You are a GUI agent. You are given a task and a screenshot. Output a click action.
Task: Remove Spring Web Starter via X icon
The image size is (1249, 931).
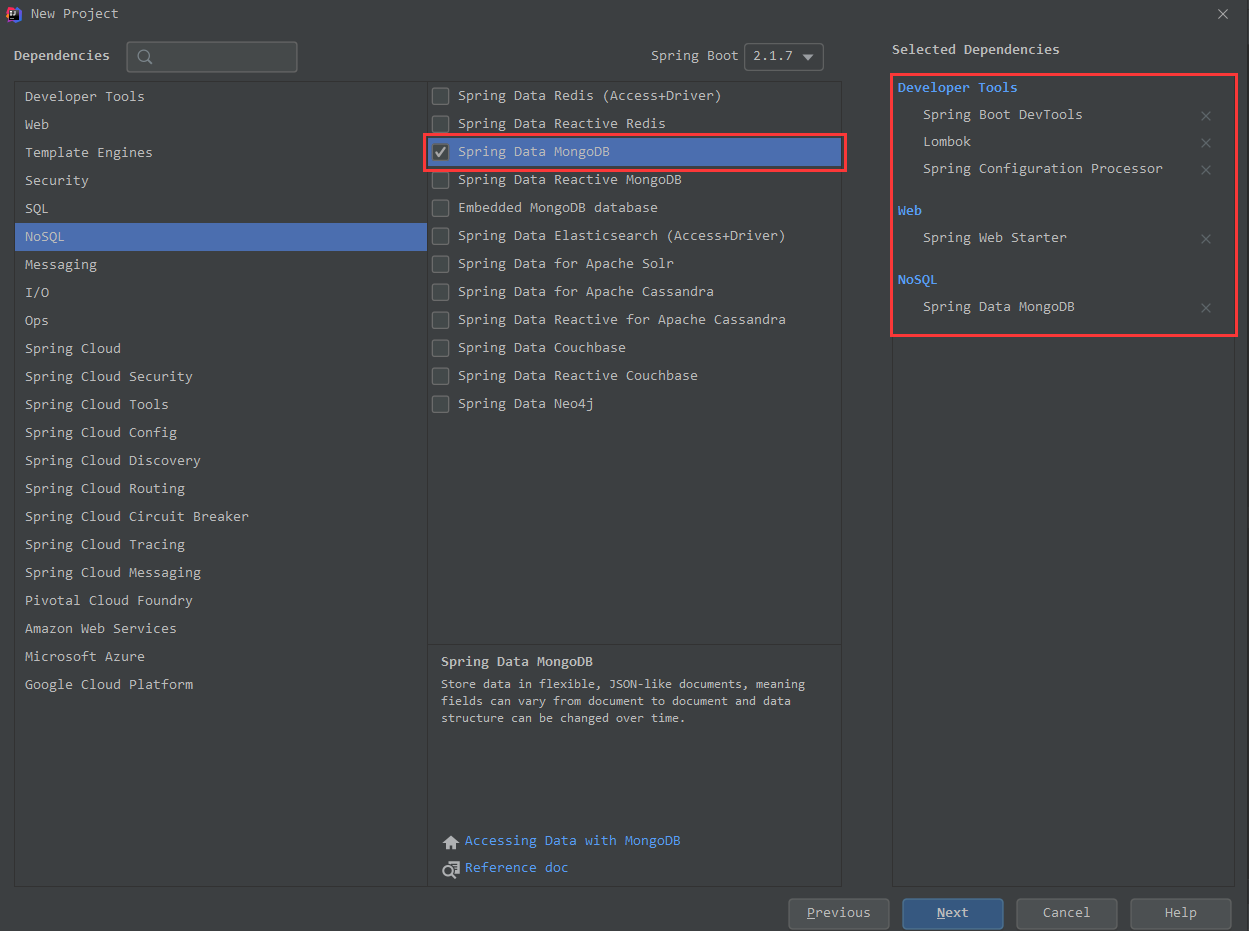pyautogui.click(x=1206, y=239)
